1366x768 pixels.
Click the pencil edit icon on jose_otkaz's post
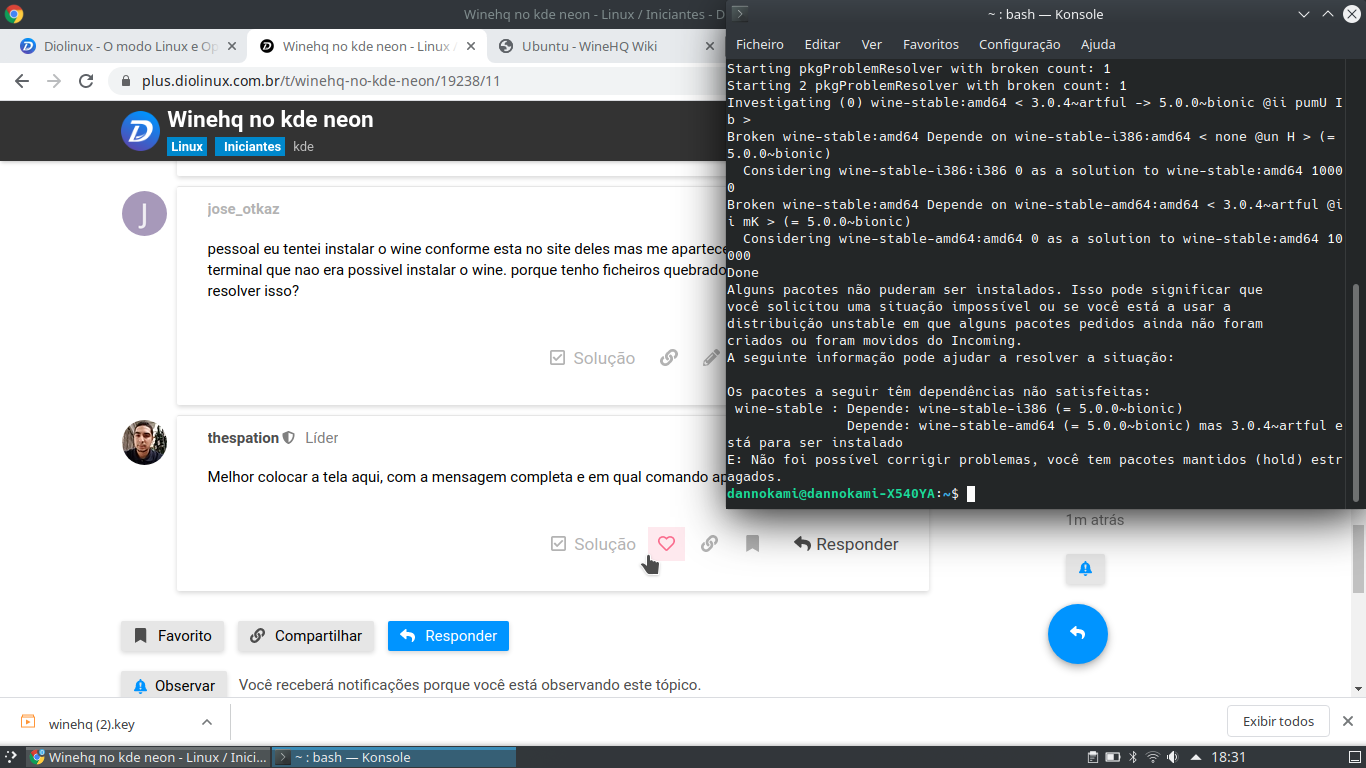[711, 358]
